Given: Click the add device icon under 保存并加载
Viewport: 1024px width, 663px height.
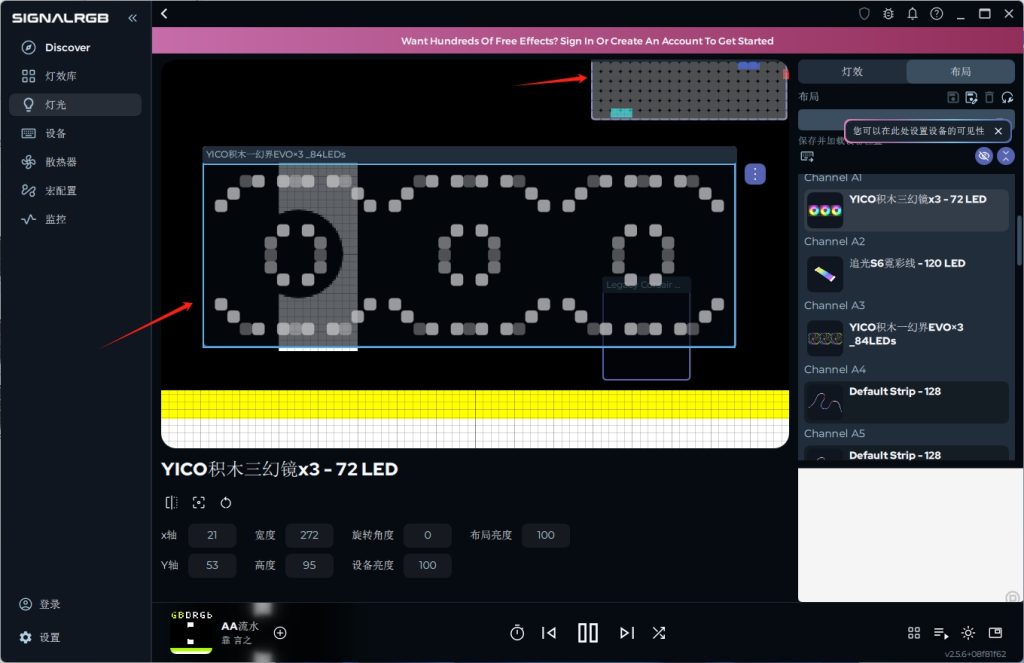Looking at the screenshot, I should pyautogui.click(x=807, y=157).
